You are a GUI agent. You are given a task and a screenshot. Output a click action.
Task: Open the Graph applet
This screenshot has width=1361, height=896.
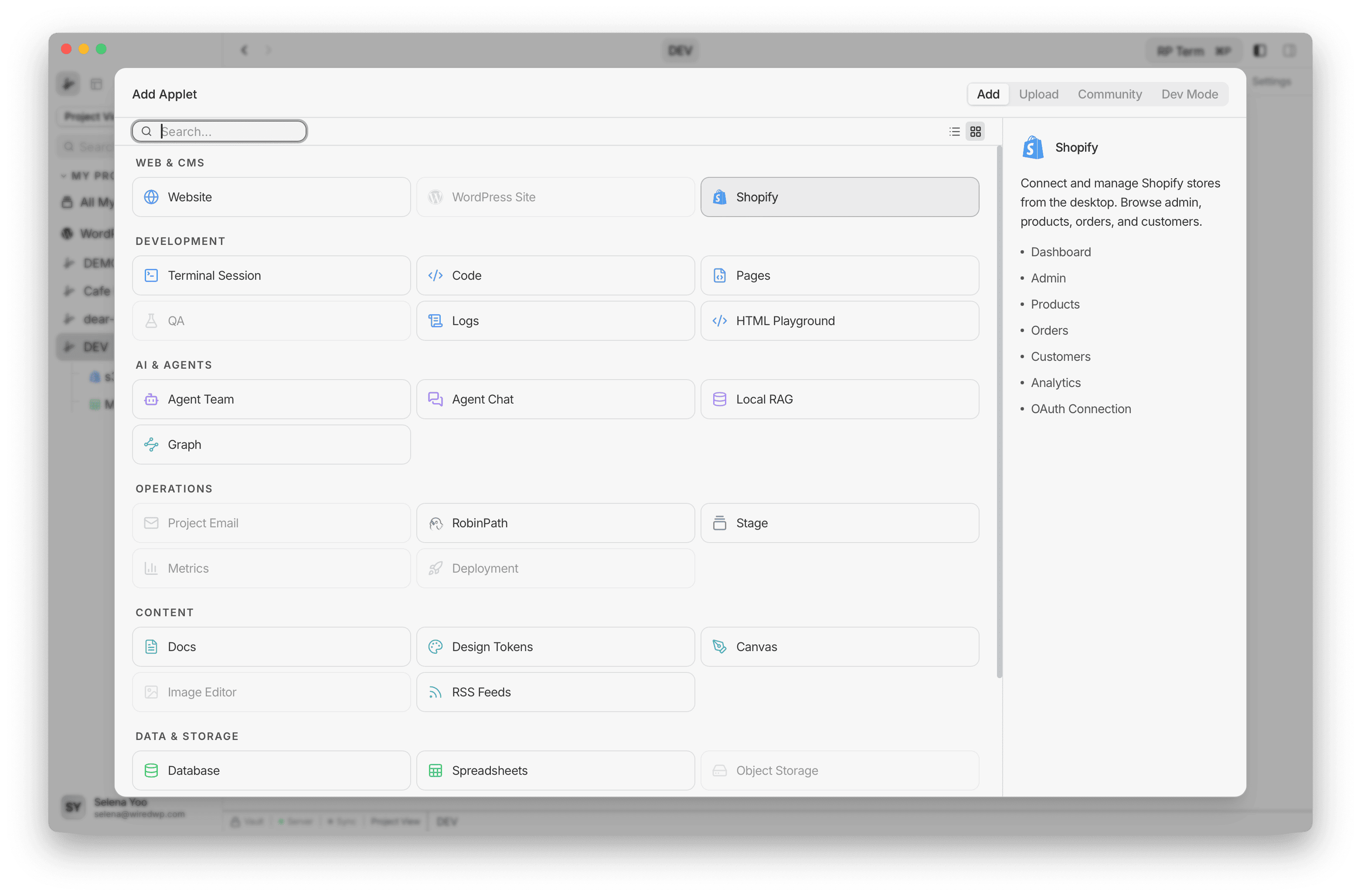(270, 444)
